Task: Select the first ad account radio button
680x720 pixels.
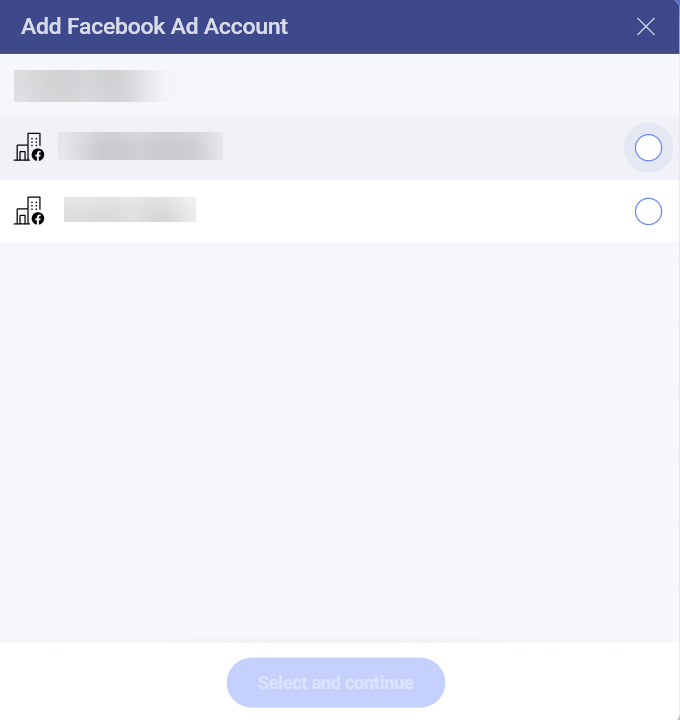Action: [648, 148]
